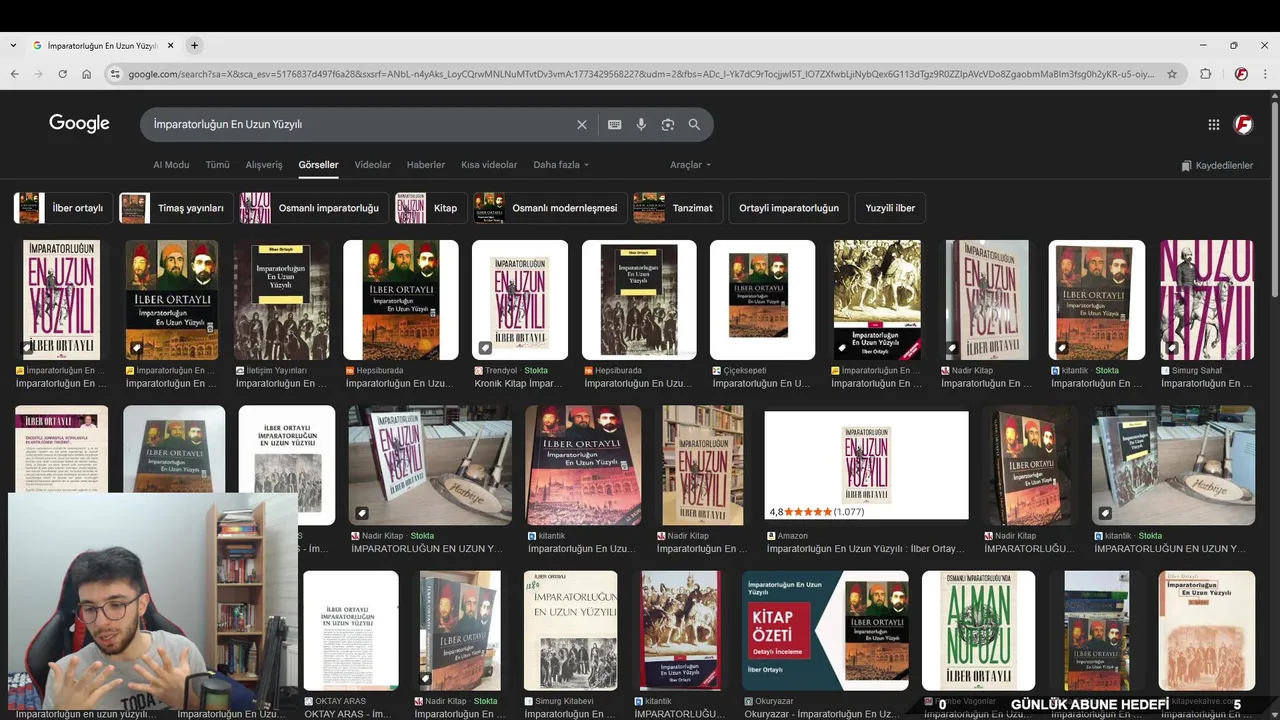Switch to the AI Modu tab
Screen dimensions: 1280x720
coord(171,165)
